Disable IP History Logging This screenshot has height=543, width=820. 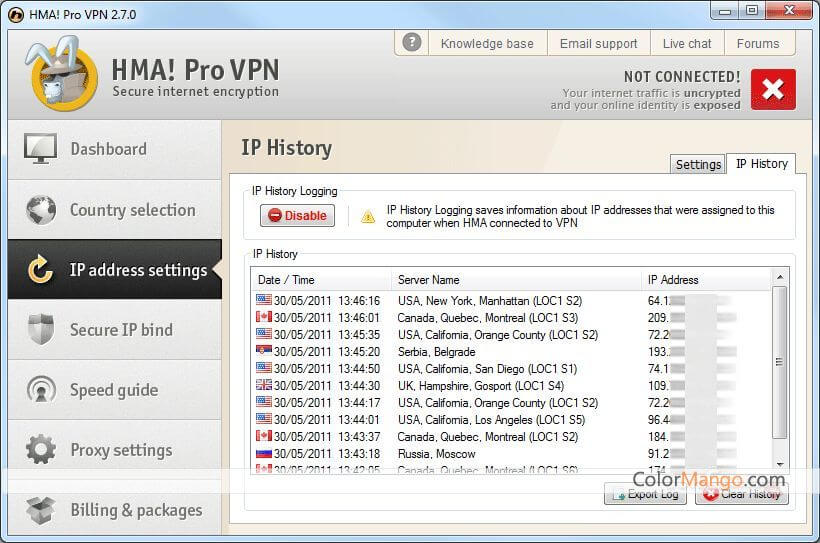[297, 215]
